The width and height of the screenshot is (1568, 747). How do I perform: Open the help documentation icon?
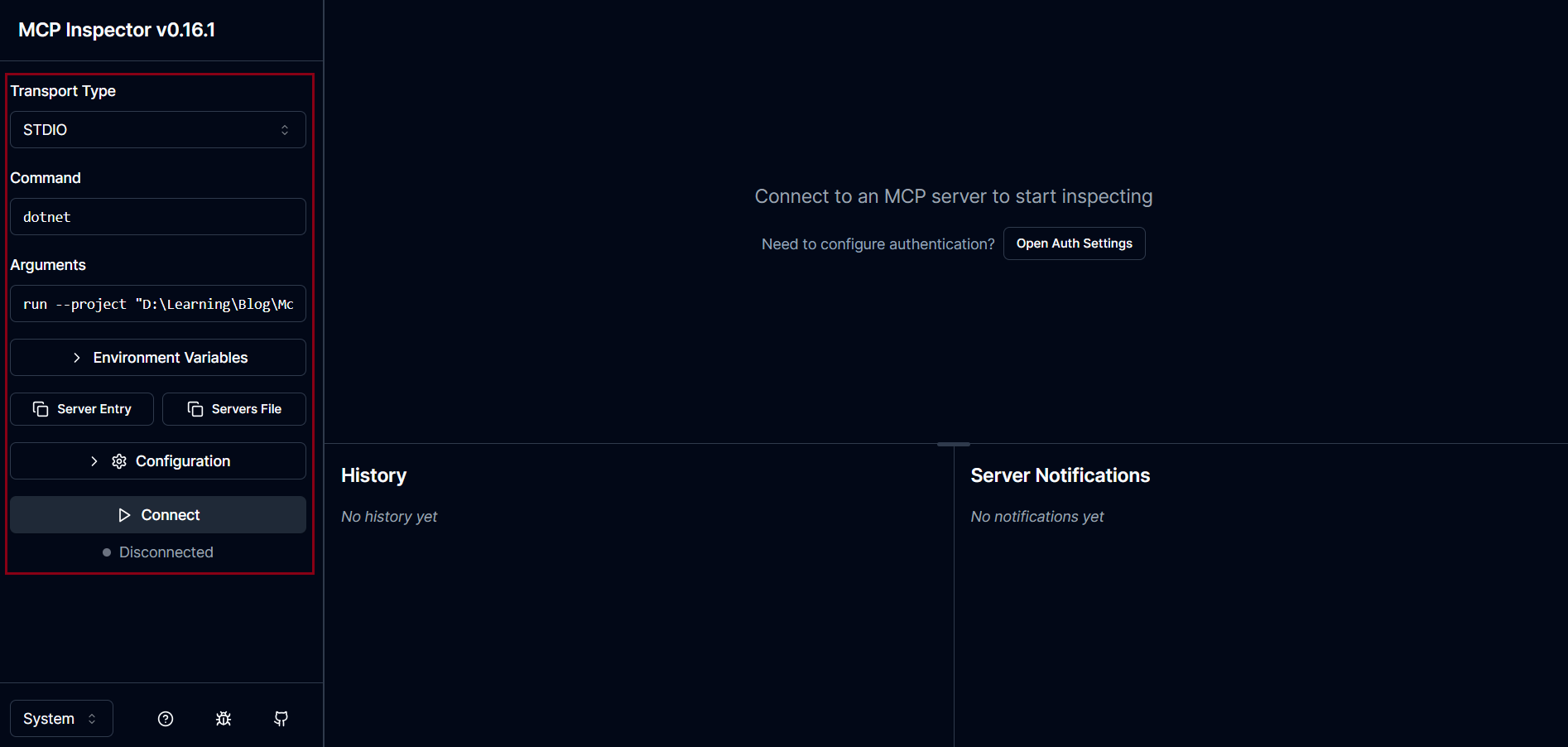(166, 719)
